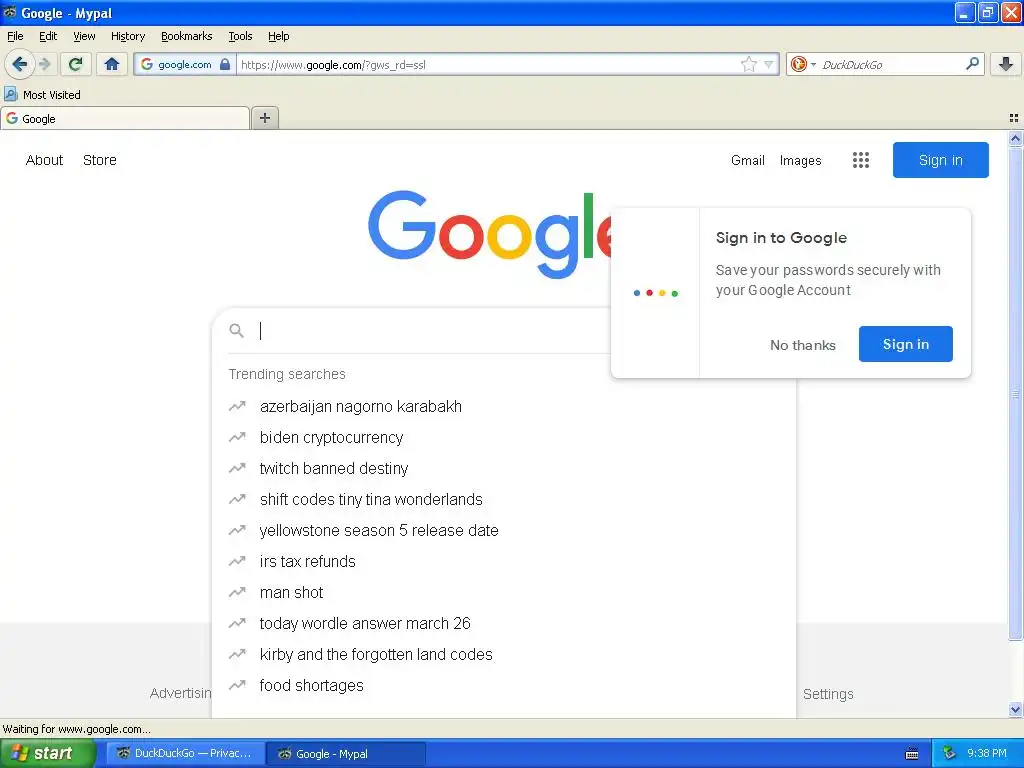Click the keyboard icon in taskbar

[912, 754]
